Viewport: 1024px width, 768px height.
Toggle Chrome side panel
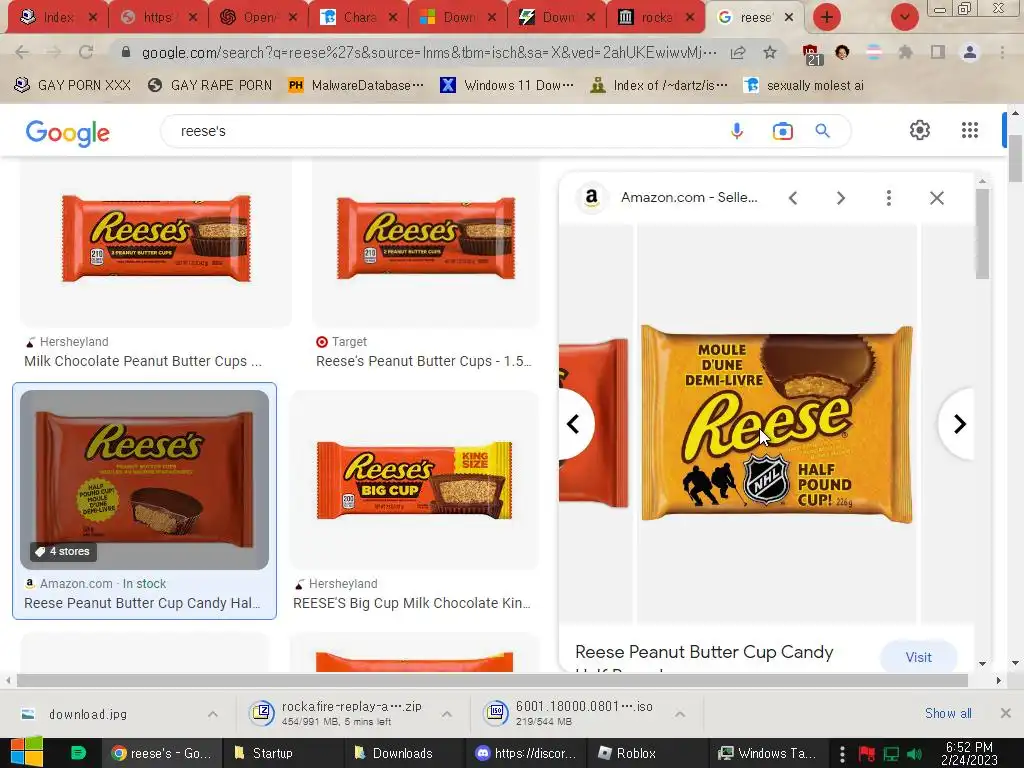click(x=938, y=52)
